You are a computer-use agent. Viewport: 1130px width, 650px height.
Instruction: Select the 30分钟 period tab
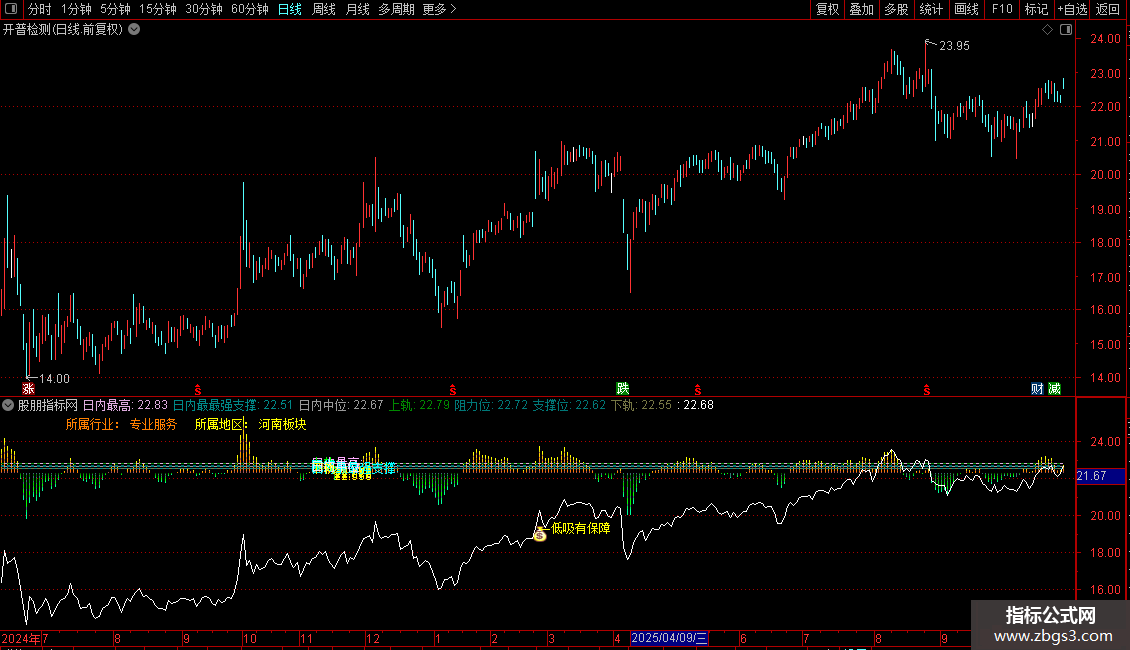pyautogui.click(x=204, y=9)
